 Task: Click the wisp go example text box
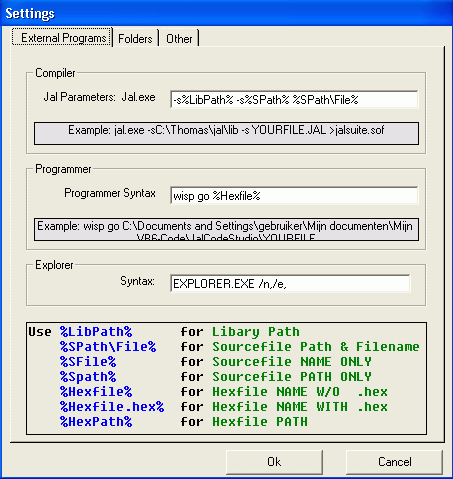[x=226, y=229]
